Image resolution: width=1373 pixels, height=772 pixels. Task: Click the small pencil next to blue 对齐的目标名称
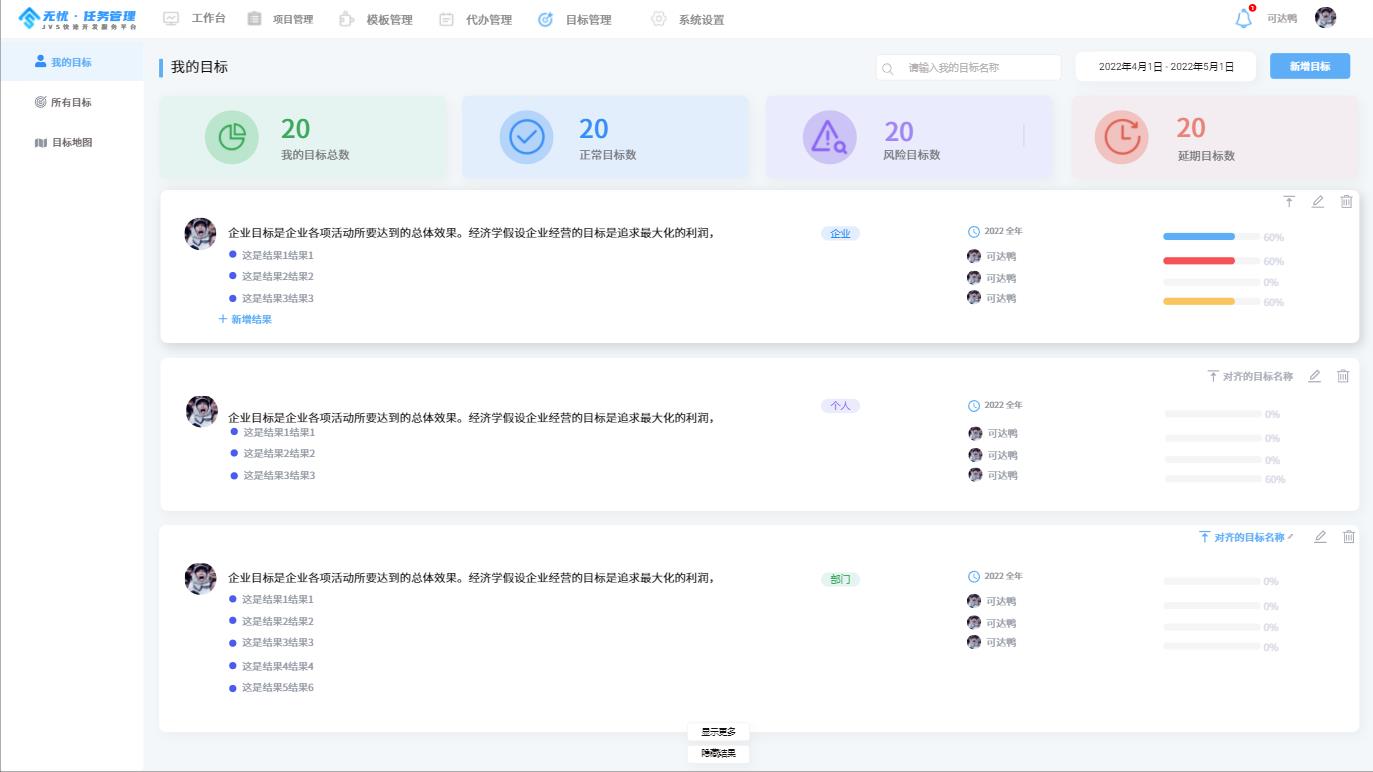tap(1290, 537)
